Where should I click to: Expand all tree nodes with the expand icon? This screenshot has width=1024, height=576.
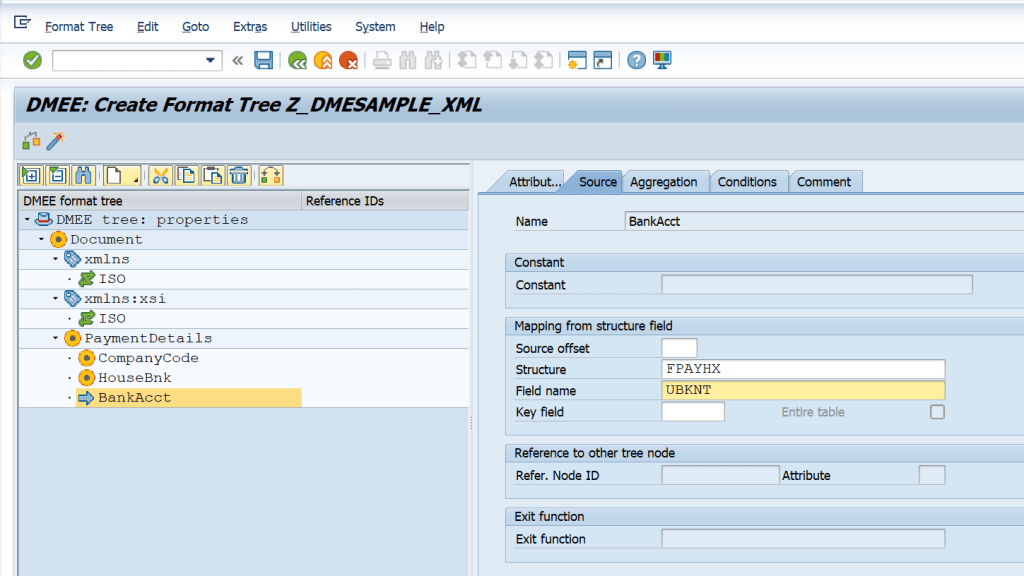point(31,175)
